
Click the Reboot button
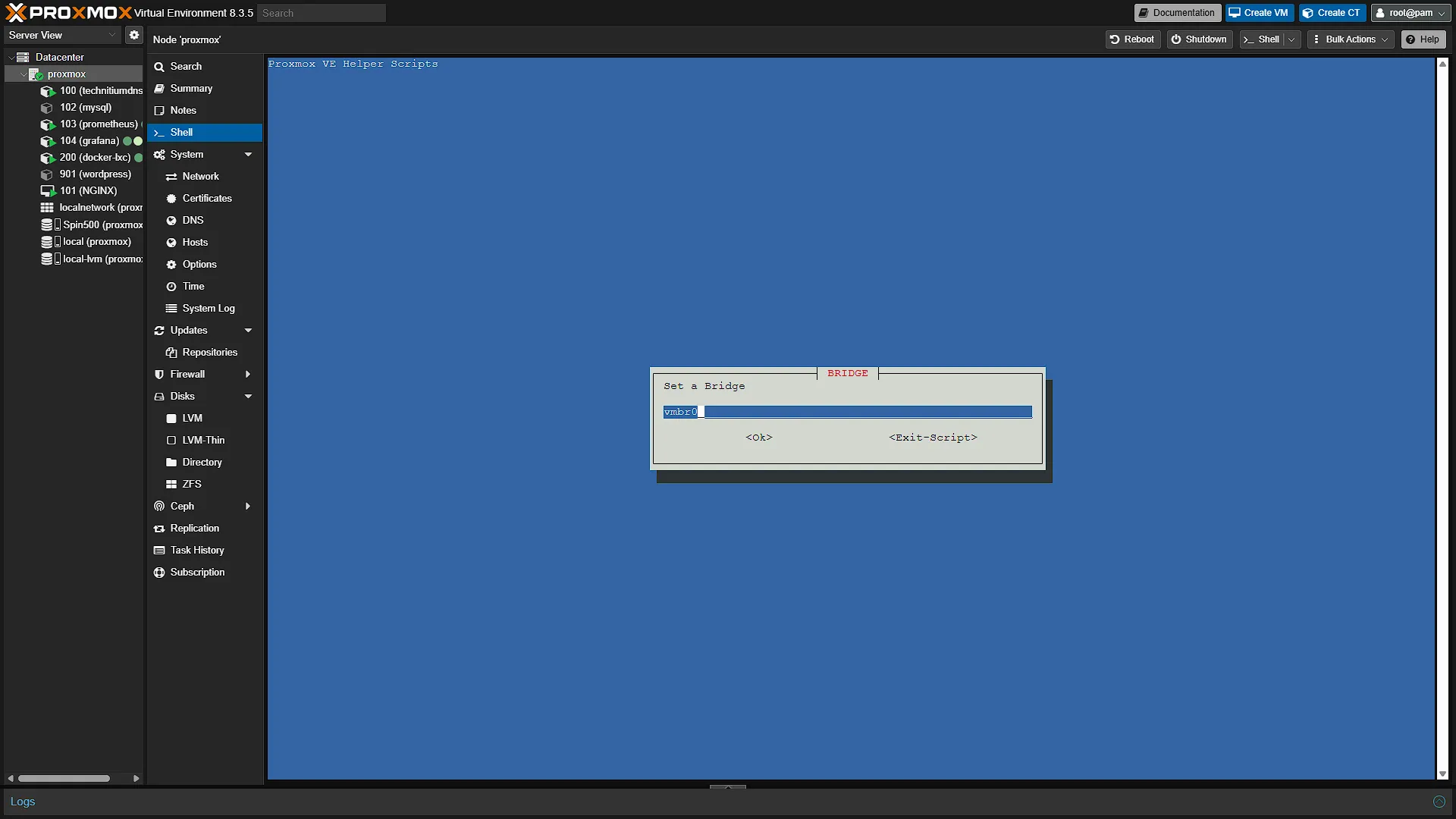1132,39
